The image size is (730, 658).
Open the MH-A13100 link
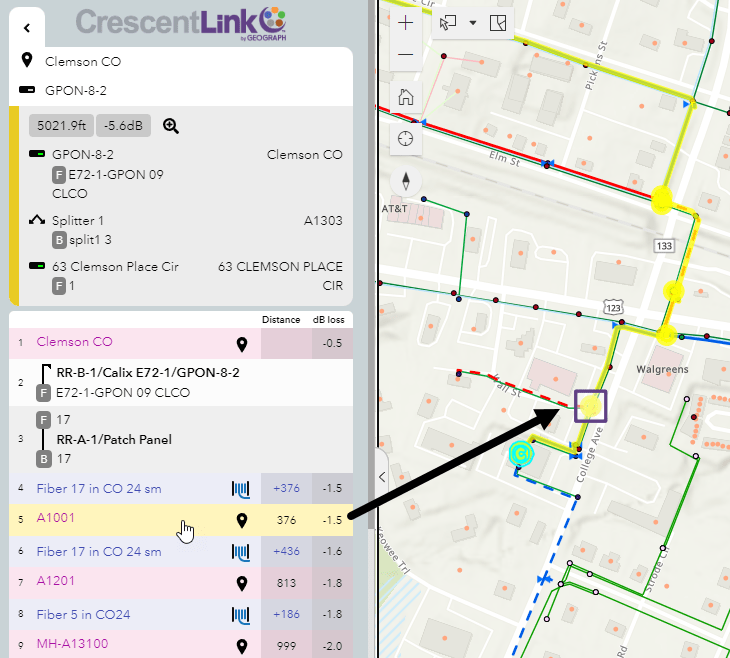[x=72, y=644]
